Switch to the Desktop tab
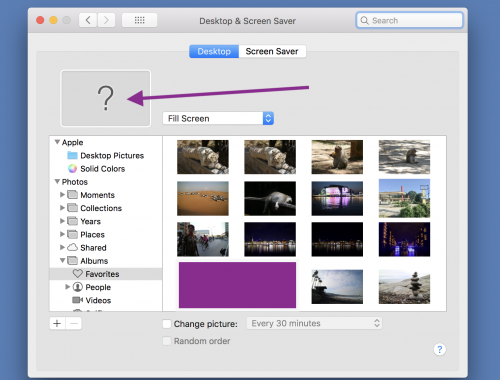Screen dimensions: 500x380 pos(214,51)
